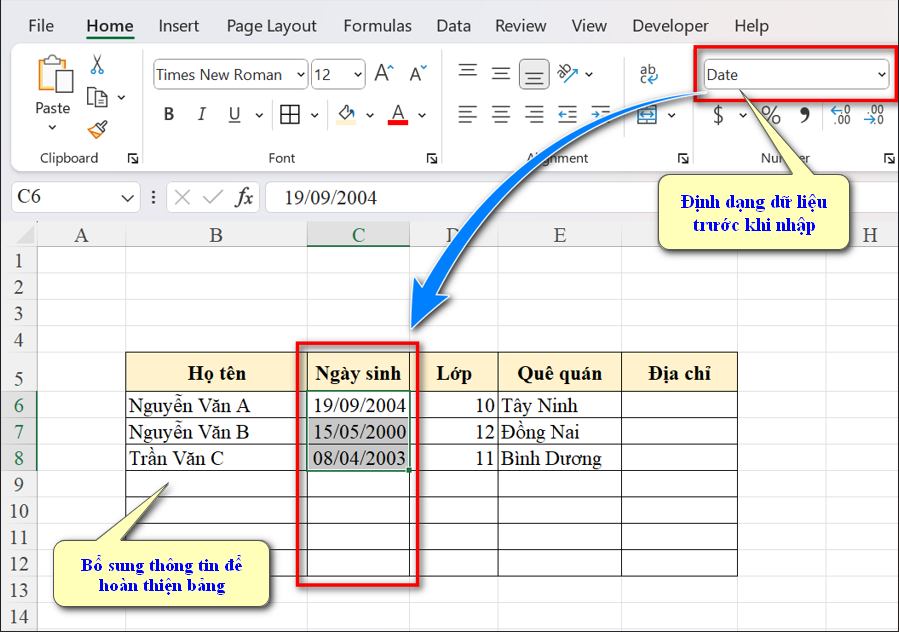Open the Date number format dropdown
Screen dimensions: 899x632
tap(881, 75)
